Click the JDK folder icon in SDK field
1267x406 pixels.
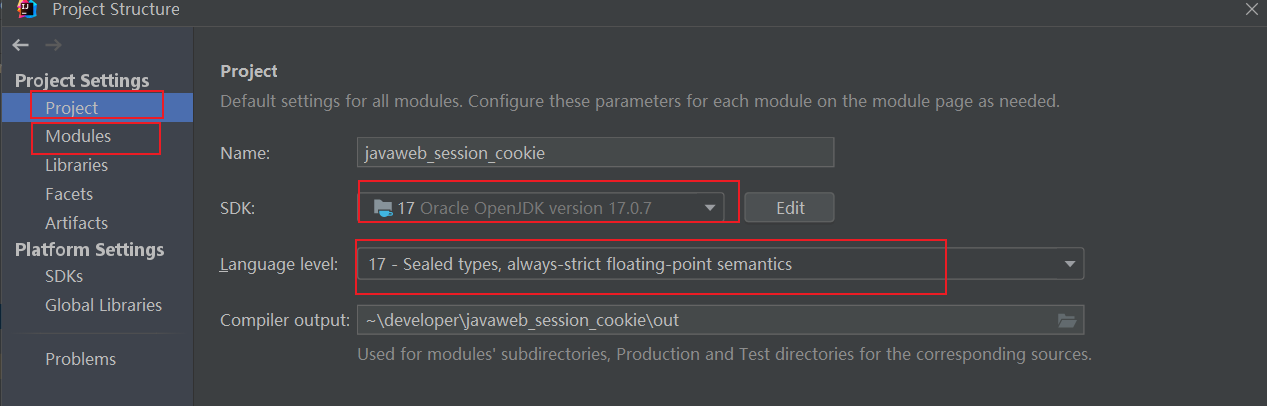pyautogui.click(x=383, y=208)
